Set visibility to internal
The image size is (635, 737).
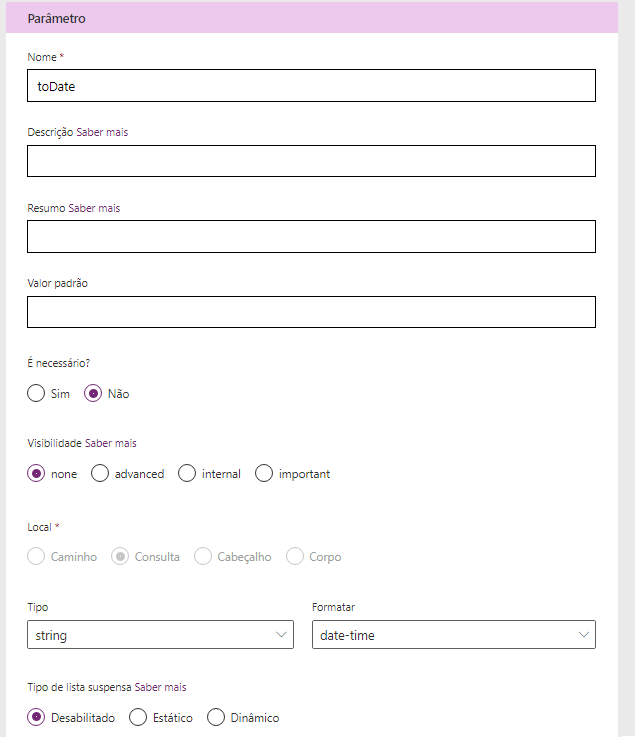click(187, 474)
